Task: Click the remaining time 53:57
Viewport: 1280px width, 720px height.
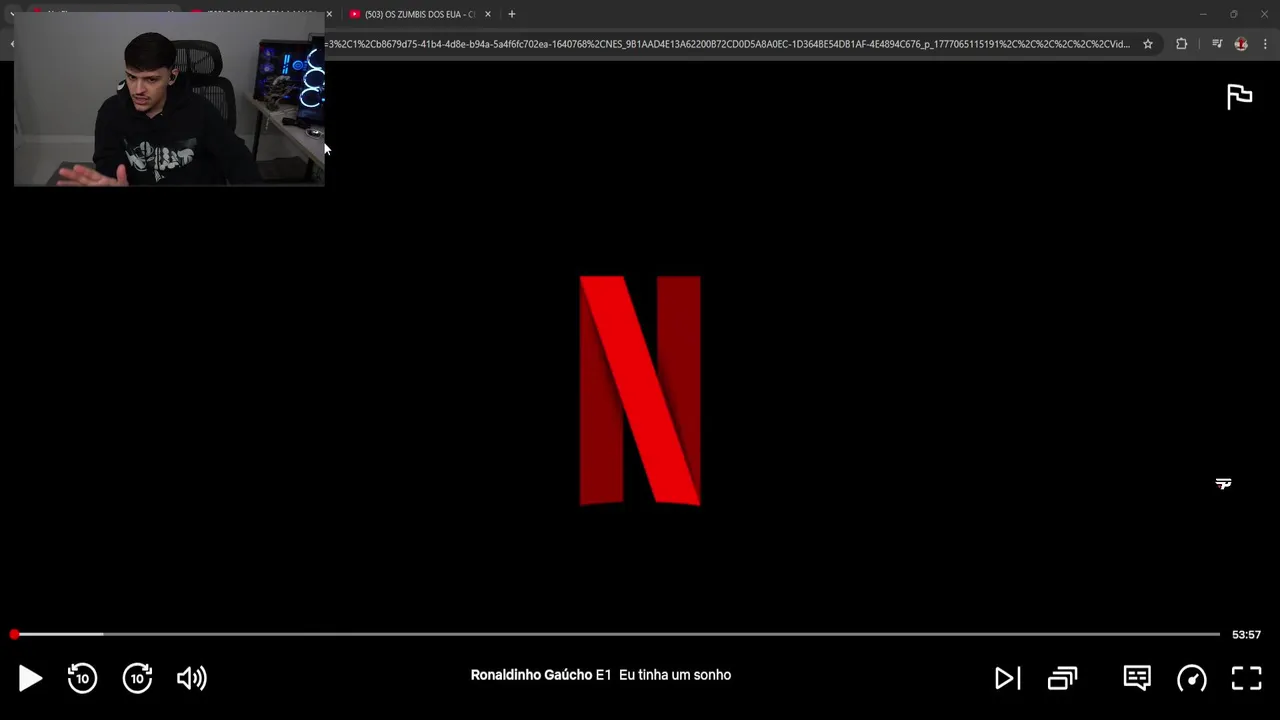Action: coord(1246,634)
